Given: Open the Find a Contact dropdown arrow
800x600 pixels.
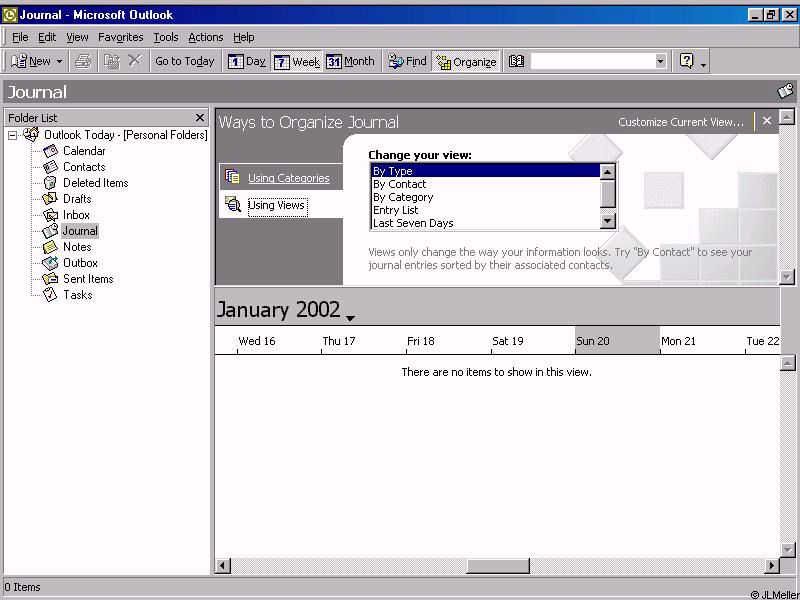Looking at the screenshot, I should (x=661, y=61).
